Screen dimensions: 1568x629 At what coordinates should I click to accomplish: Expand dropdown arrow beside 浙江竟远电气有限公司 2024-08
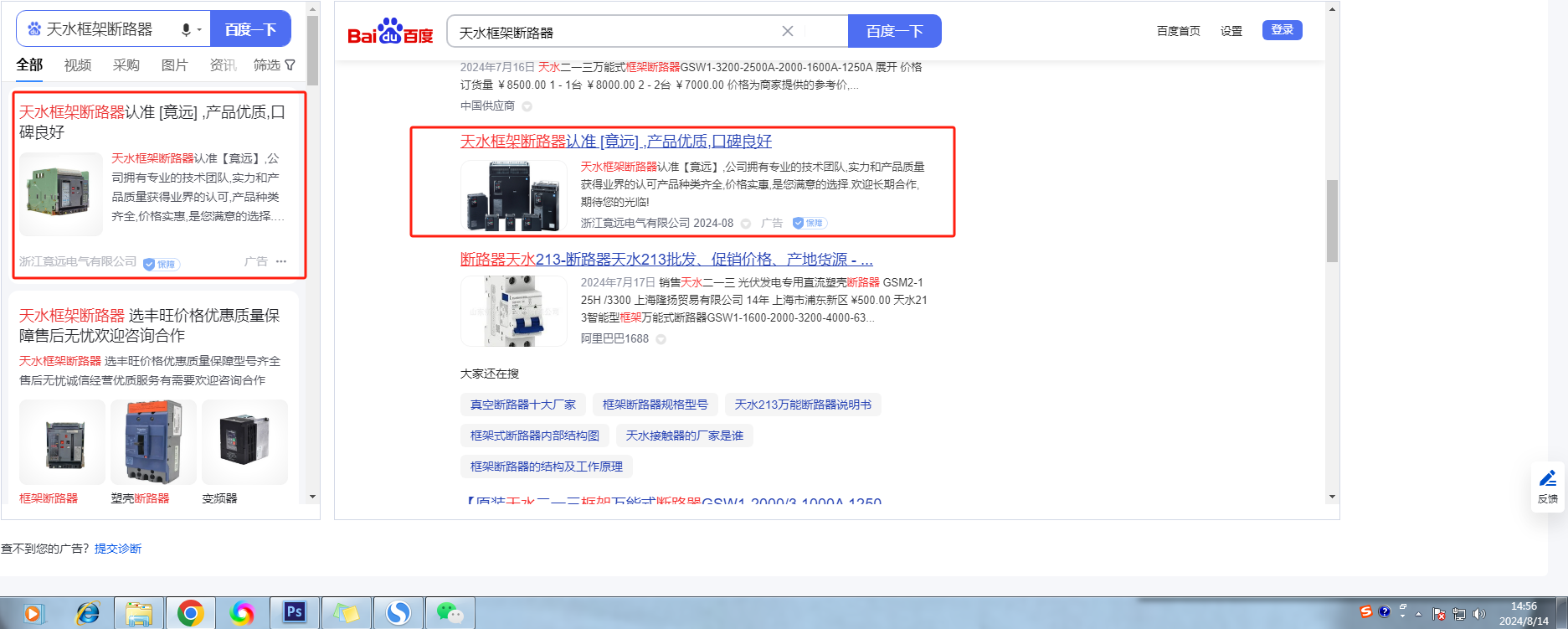(746, 224)
